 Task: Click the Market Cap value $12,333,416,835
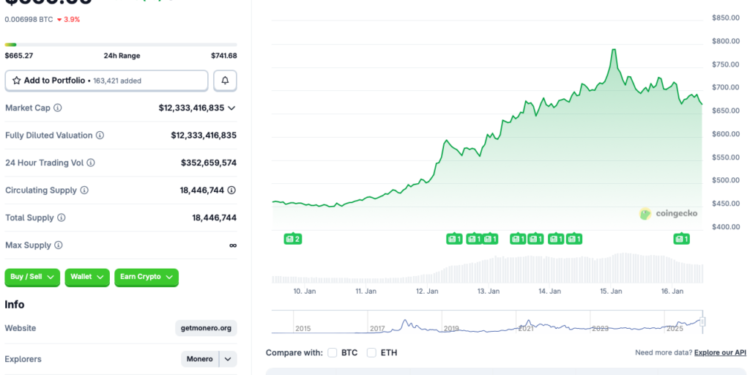(191, 108)
